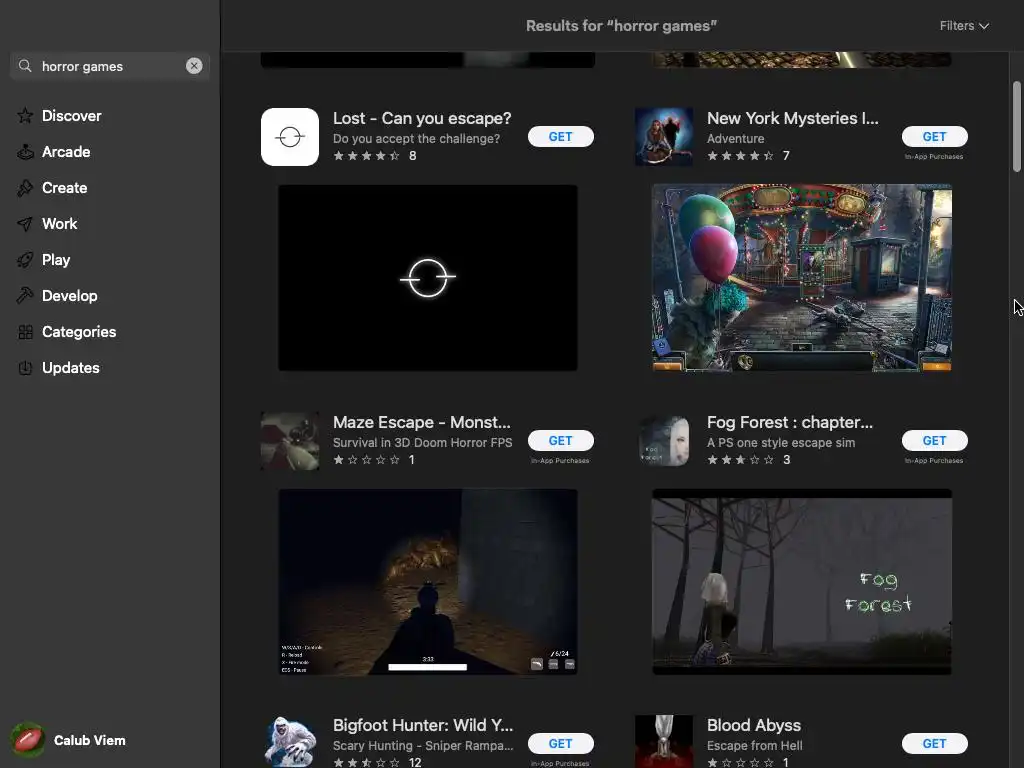1024x768 pixels.
Task: Expand the Filters dropdown
Action: 965,25
